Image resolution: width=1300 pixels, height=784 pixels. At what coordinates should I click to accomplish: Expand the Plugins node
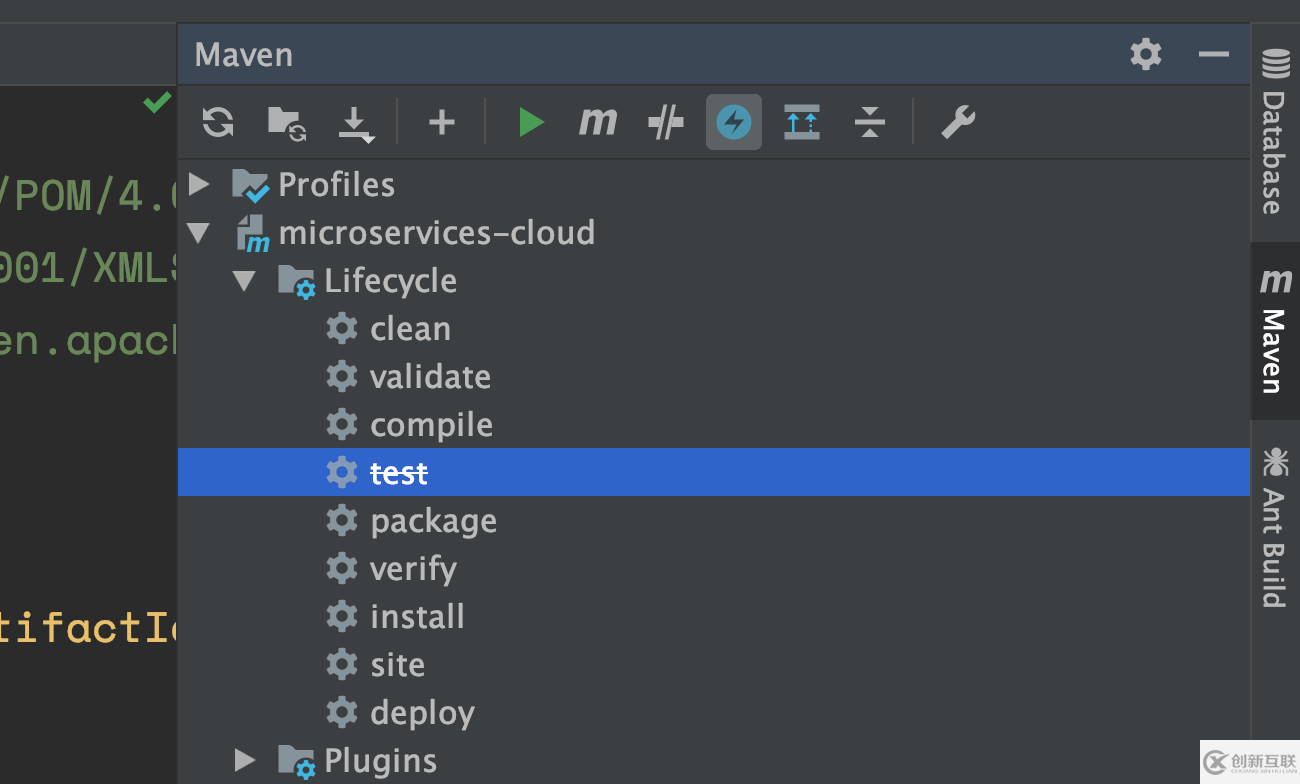pos(245,761)
